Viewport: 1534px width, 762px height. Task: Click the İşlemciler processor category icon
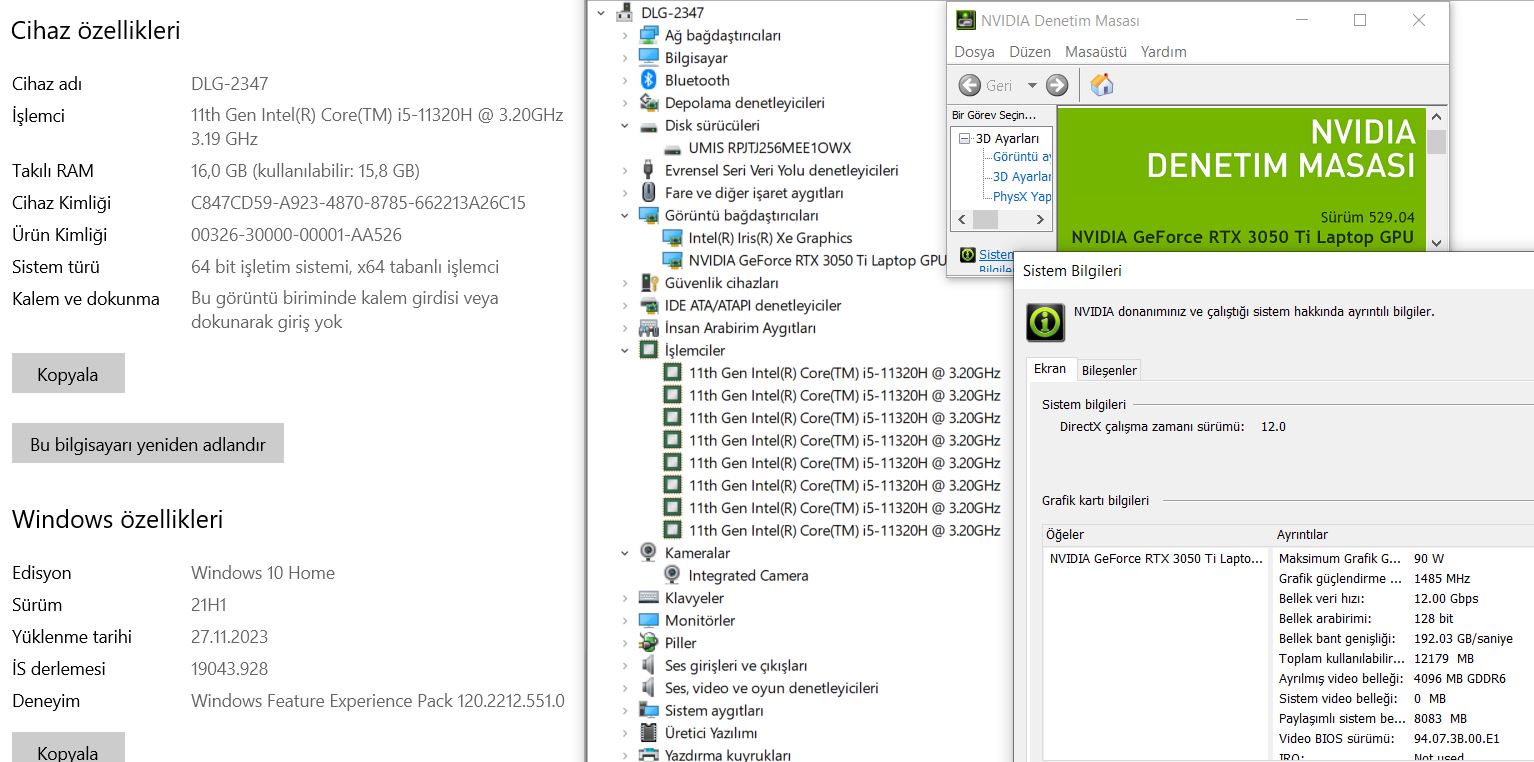pos(649,350)
